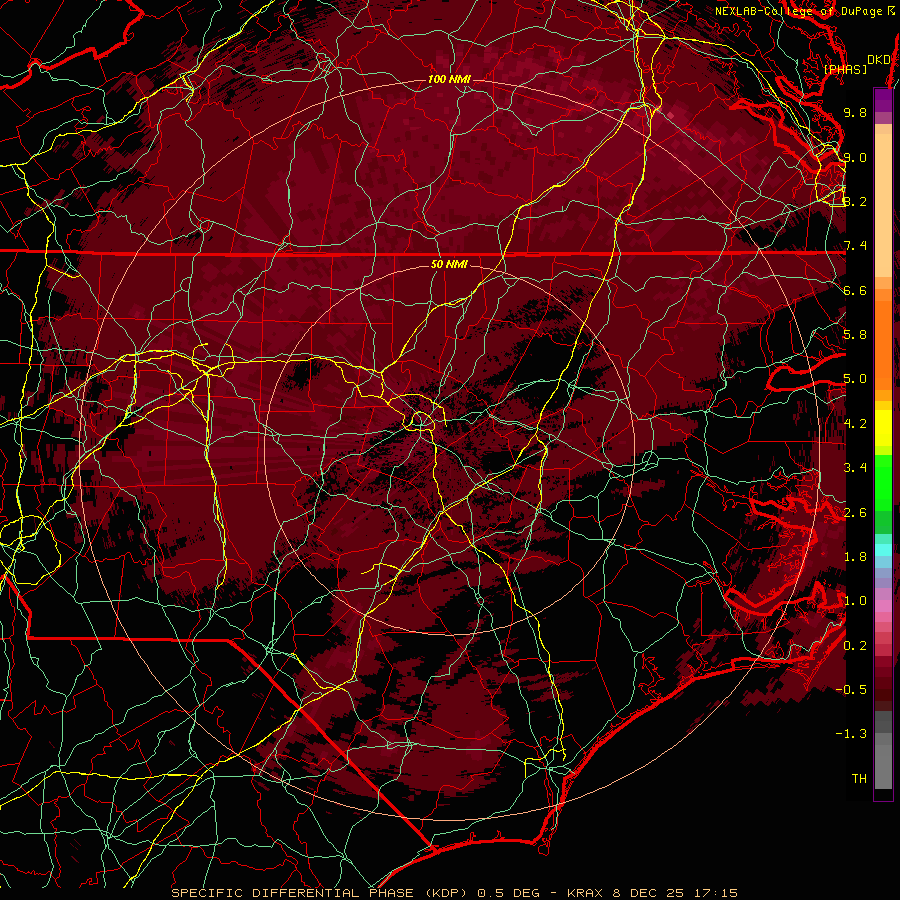Viewport: 900px width, 900px height.
Task: Click the 17:15 timestamp in the caption
Action: [x=715, y=893]
